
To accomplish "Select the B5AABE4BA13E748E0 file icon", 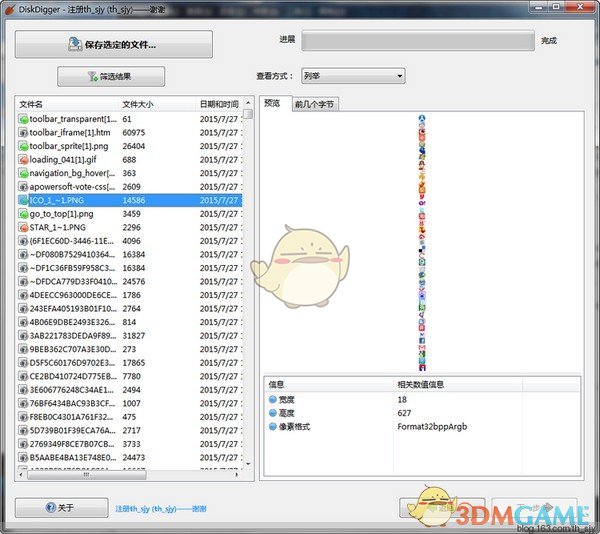I will pos(23,457).
